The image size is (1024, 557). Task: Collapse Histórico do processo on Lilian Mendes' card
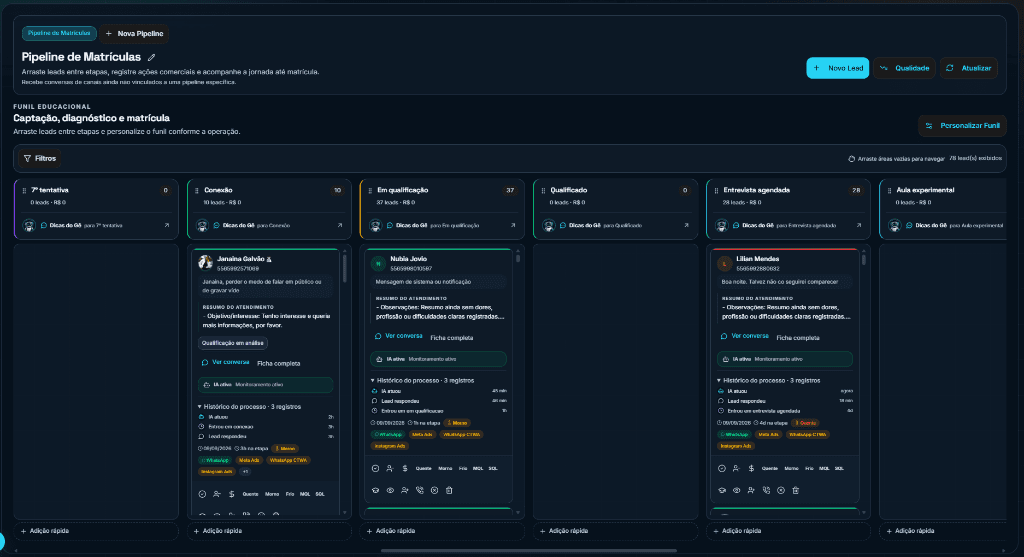[x=768, y=381]
